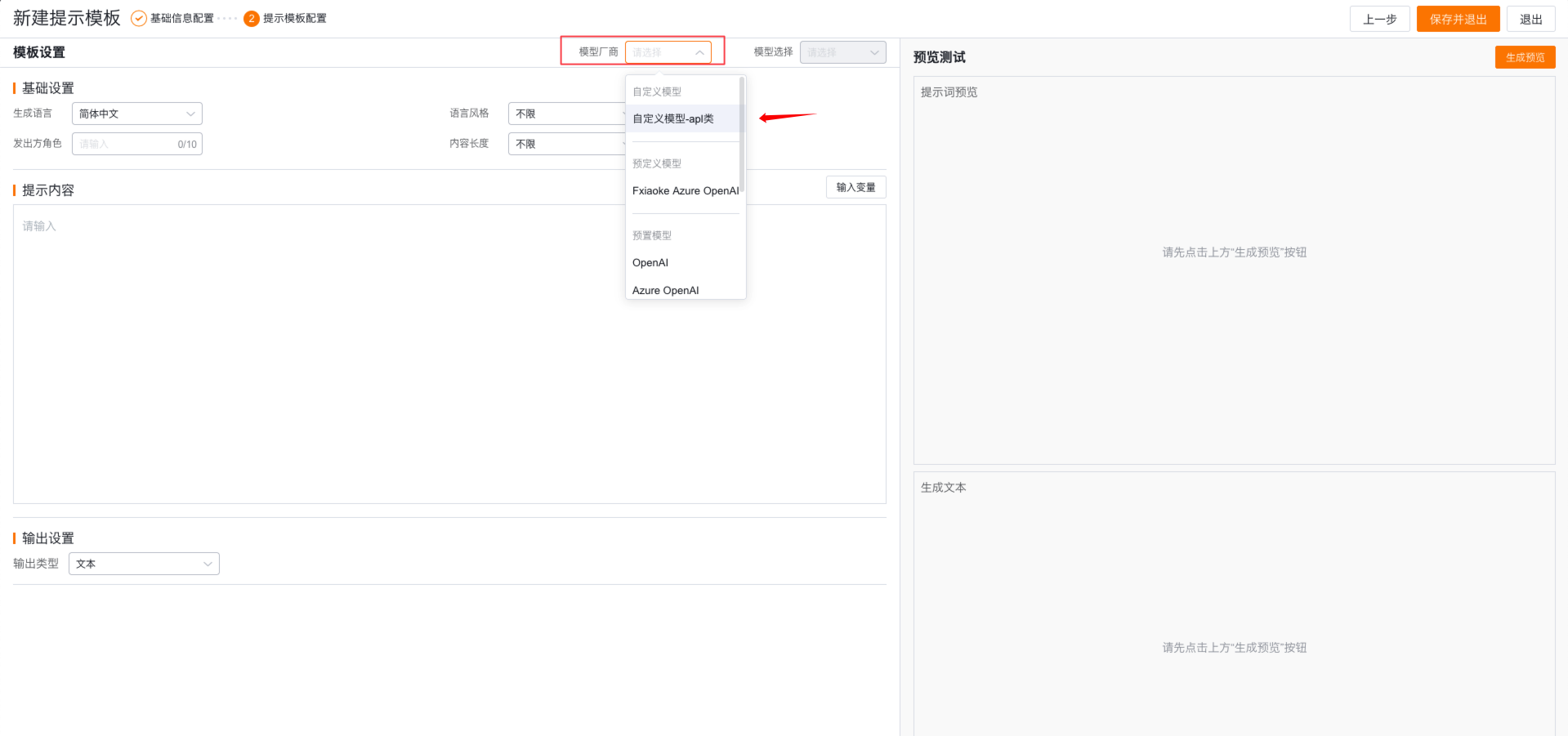Viewport: 1568px width, 736px height.
Task: Click the 退出 button
Action: pyautogui.click(x=1530, y=20)
